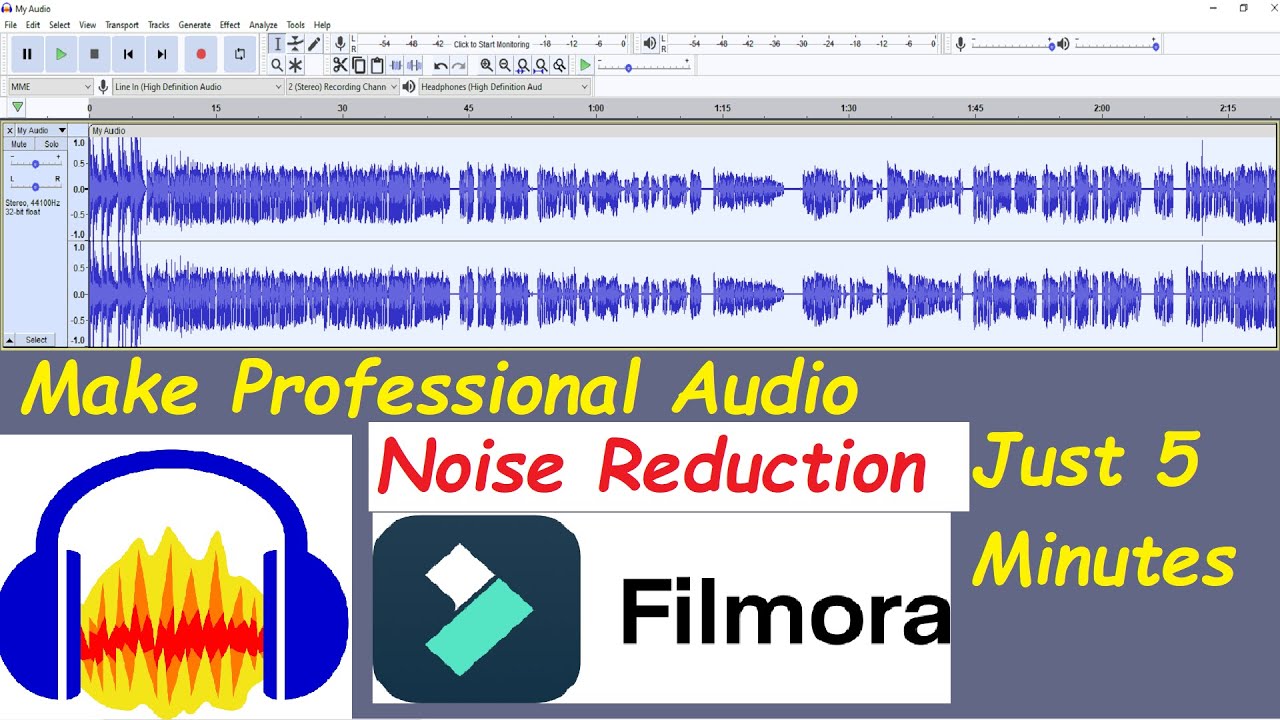
Task: Mute the My Audio track
Action: point(19,144)
